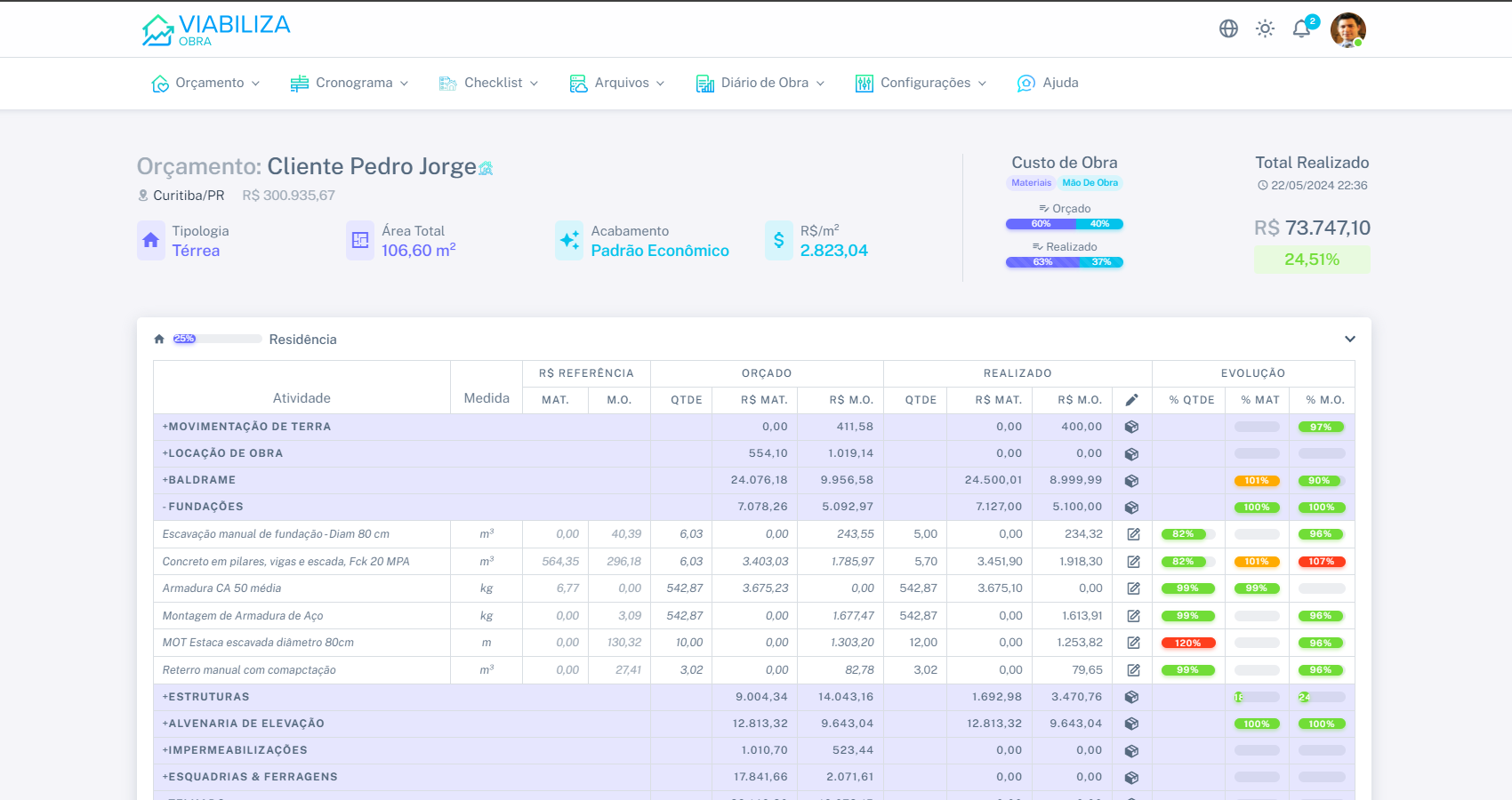The image size is (1512, 800).
Task: Click the pencil icon in table header
Action: [x=1131, y=400]
